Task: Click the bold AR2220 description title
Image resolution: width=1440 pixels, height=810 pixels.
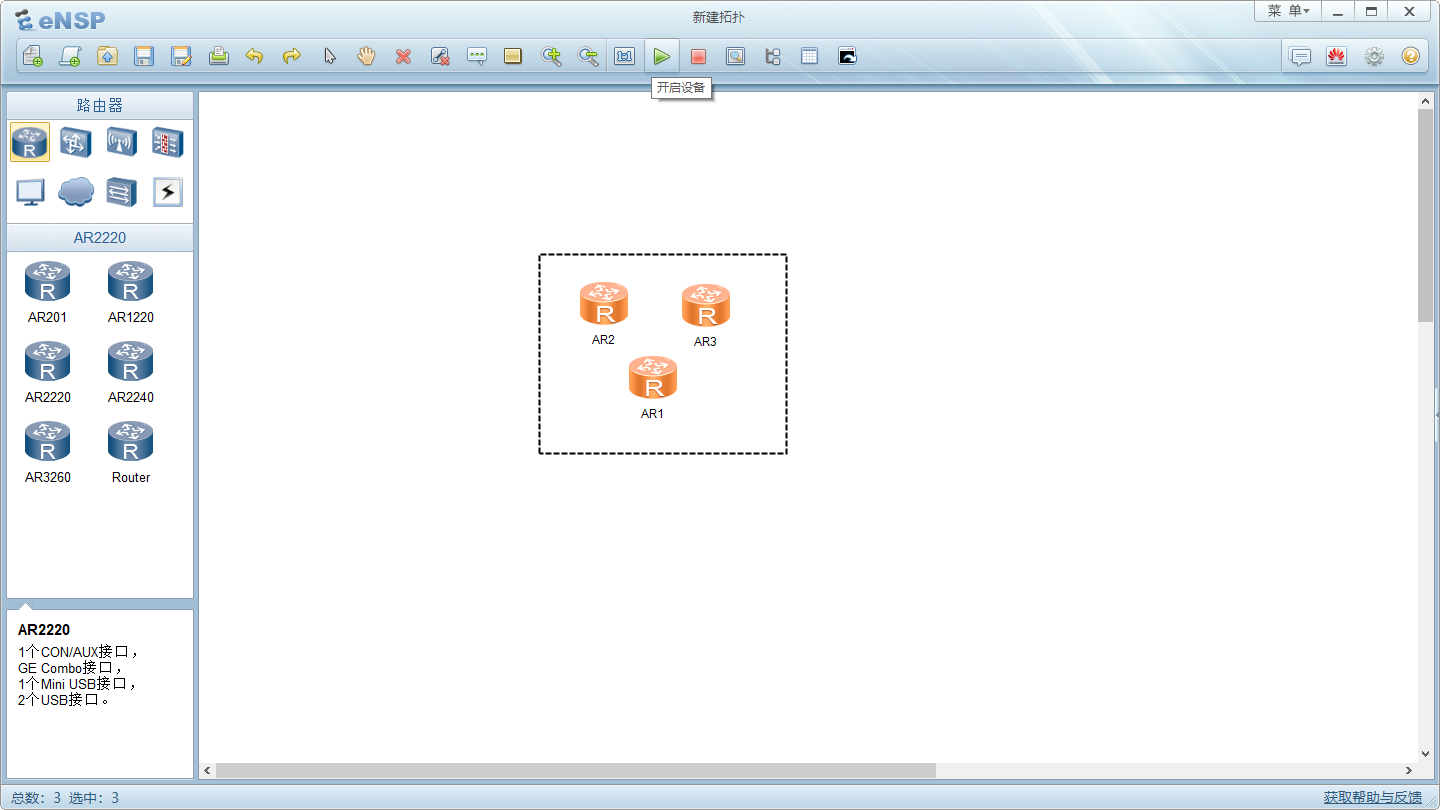Action: (44, 630)
